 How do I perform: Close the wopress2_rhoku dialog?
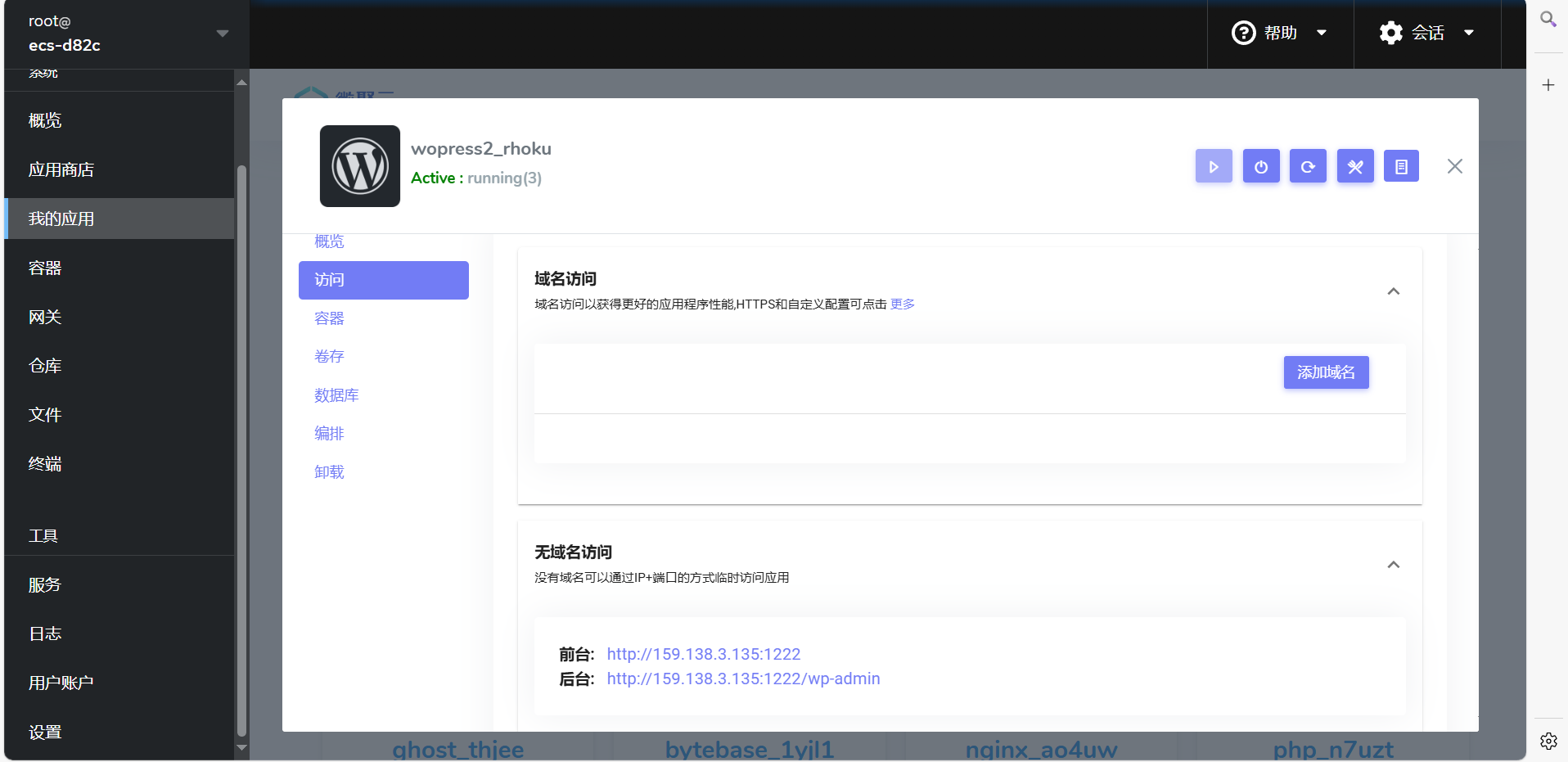click(x=1454, y=166)
